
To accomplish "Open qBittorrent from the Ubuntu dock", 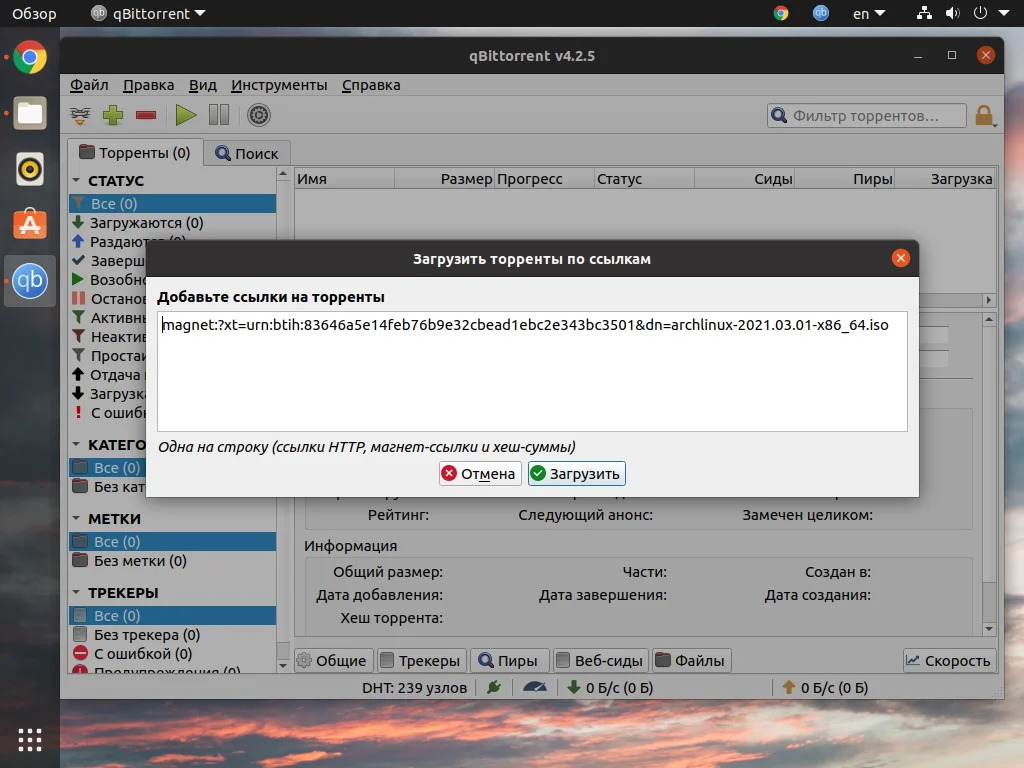I will [x=30, y=281].
